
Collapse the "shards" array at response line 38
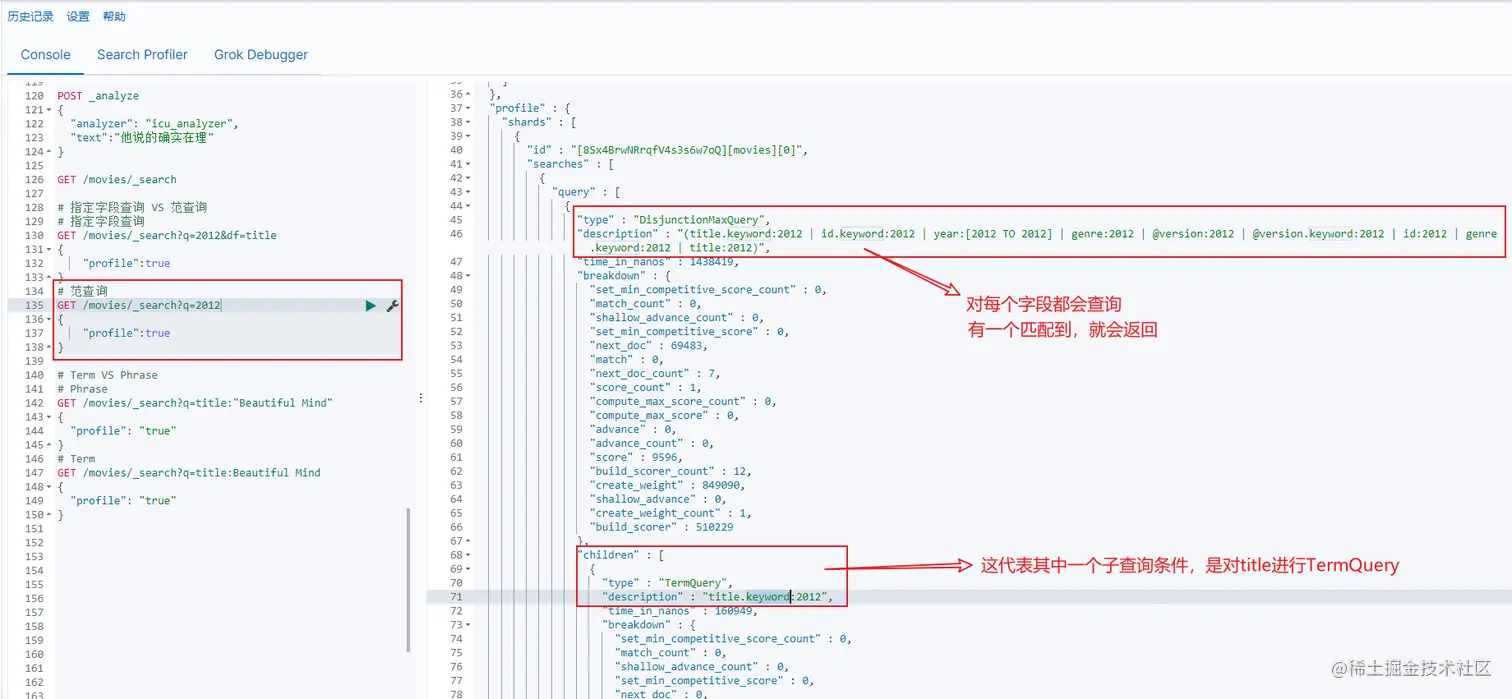[469, 122]
